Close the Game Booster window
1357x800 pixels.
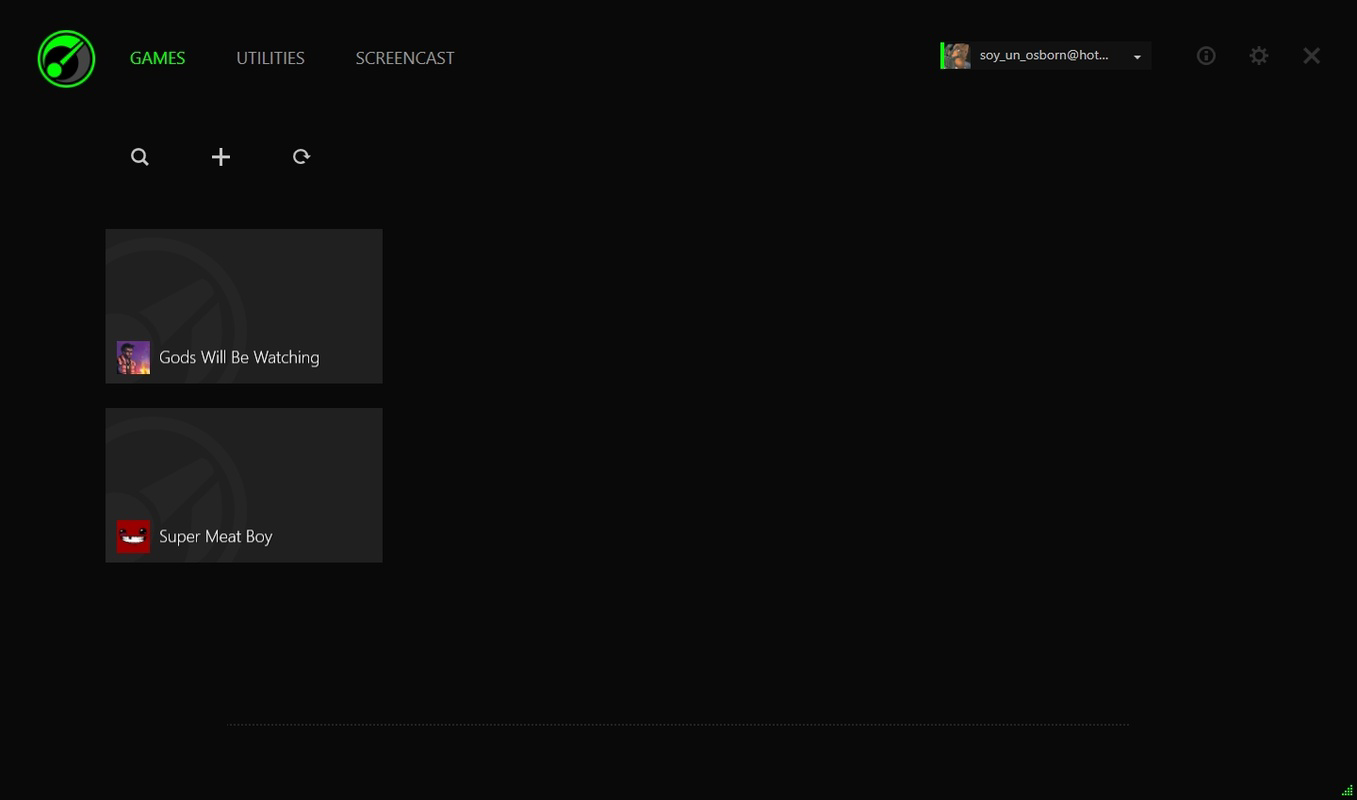coord(1312,56)
